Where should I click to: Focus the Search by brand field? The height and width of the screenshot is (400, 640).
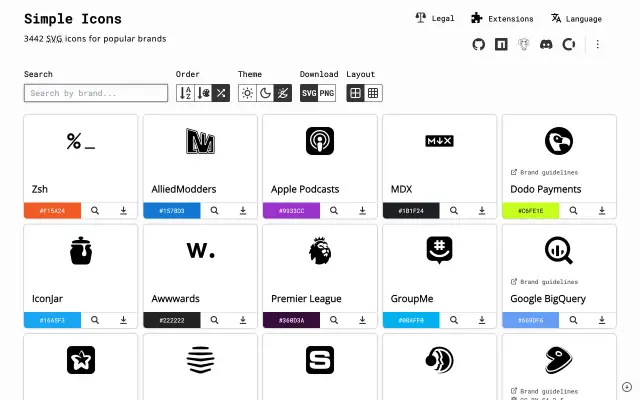[96, 93]
